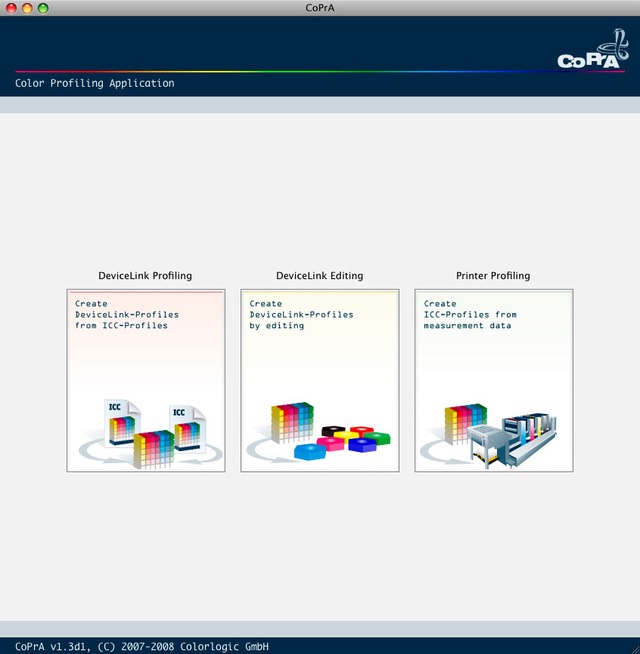
Task: Select 'Printer Profiling' heading text
Action: (493, 276)
